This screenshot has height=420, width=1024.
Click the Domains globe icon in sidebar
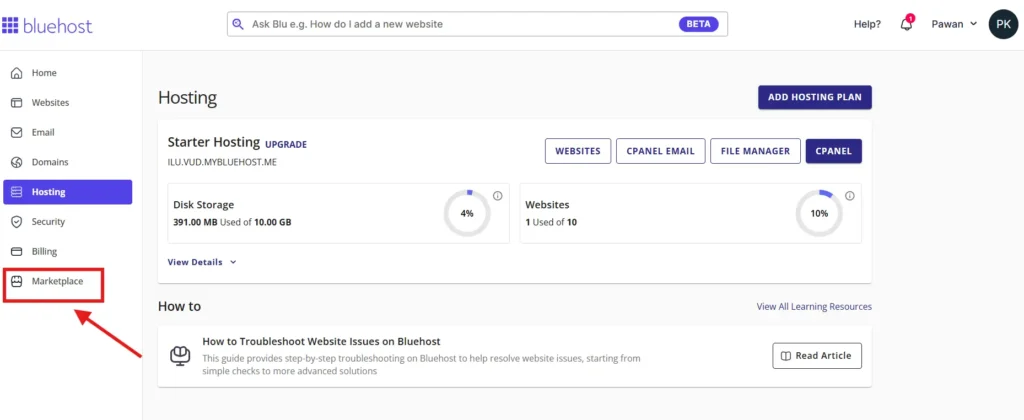(x=18, y=162)
